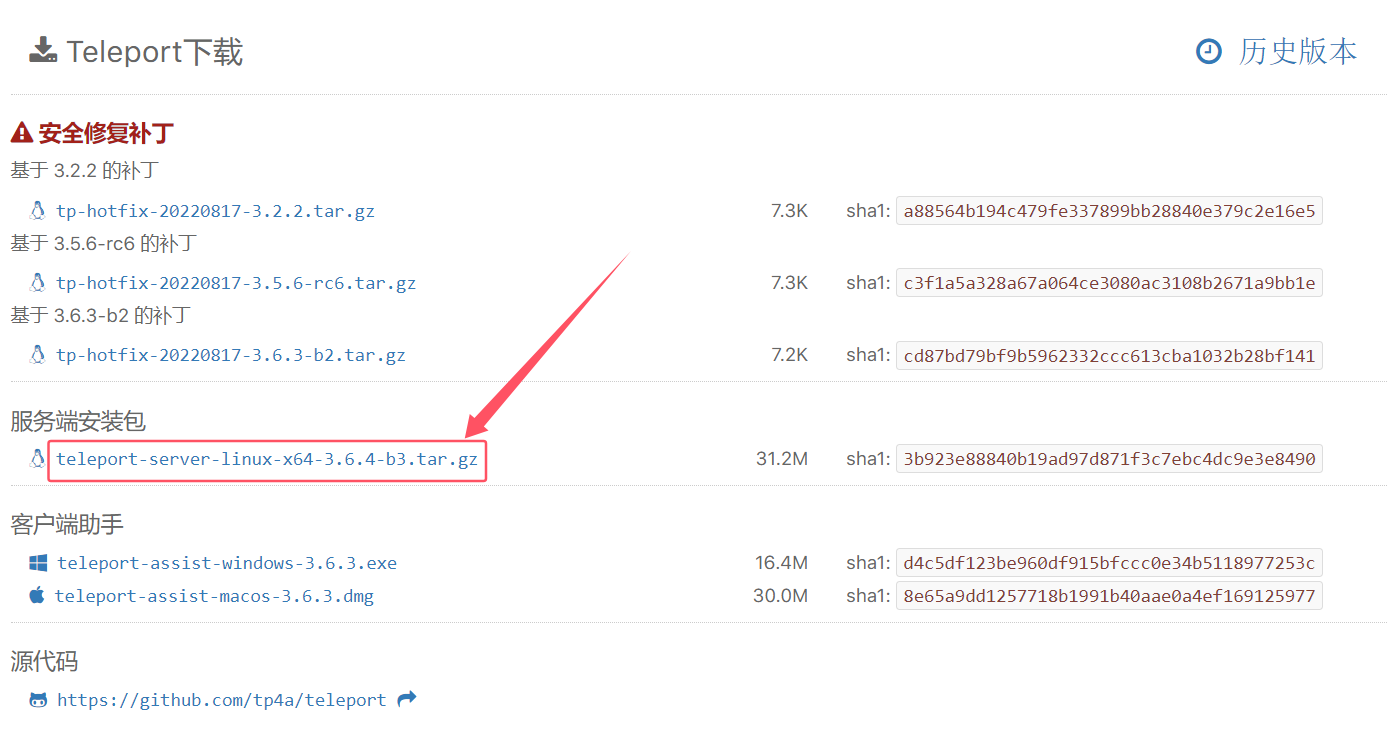This screenshot has width=1387, height=735.
Task: Click the Linux penguin icon for the 3.6.3-b2 hotfix
Action: click(x=38, y=354)
